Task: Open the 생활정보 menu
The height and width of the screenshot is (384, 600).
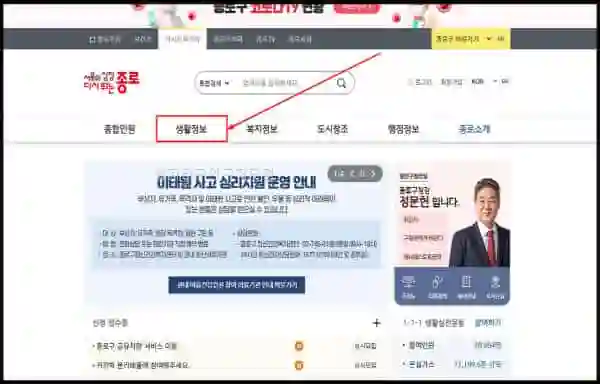Action: [x=191, y=129]
